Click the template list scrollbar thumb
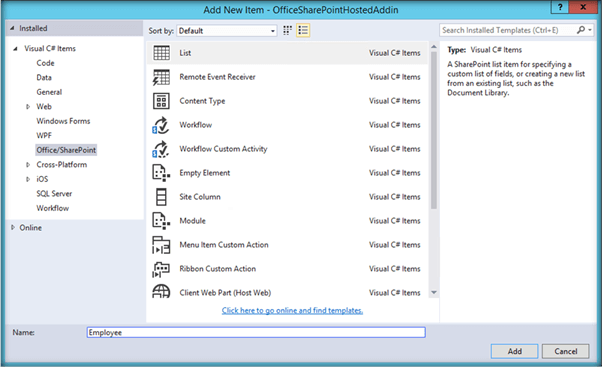This screenshot has height=367, width=602. 434,131
